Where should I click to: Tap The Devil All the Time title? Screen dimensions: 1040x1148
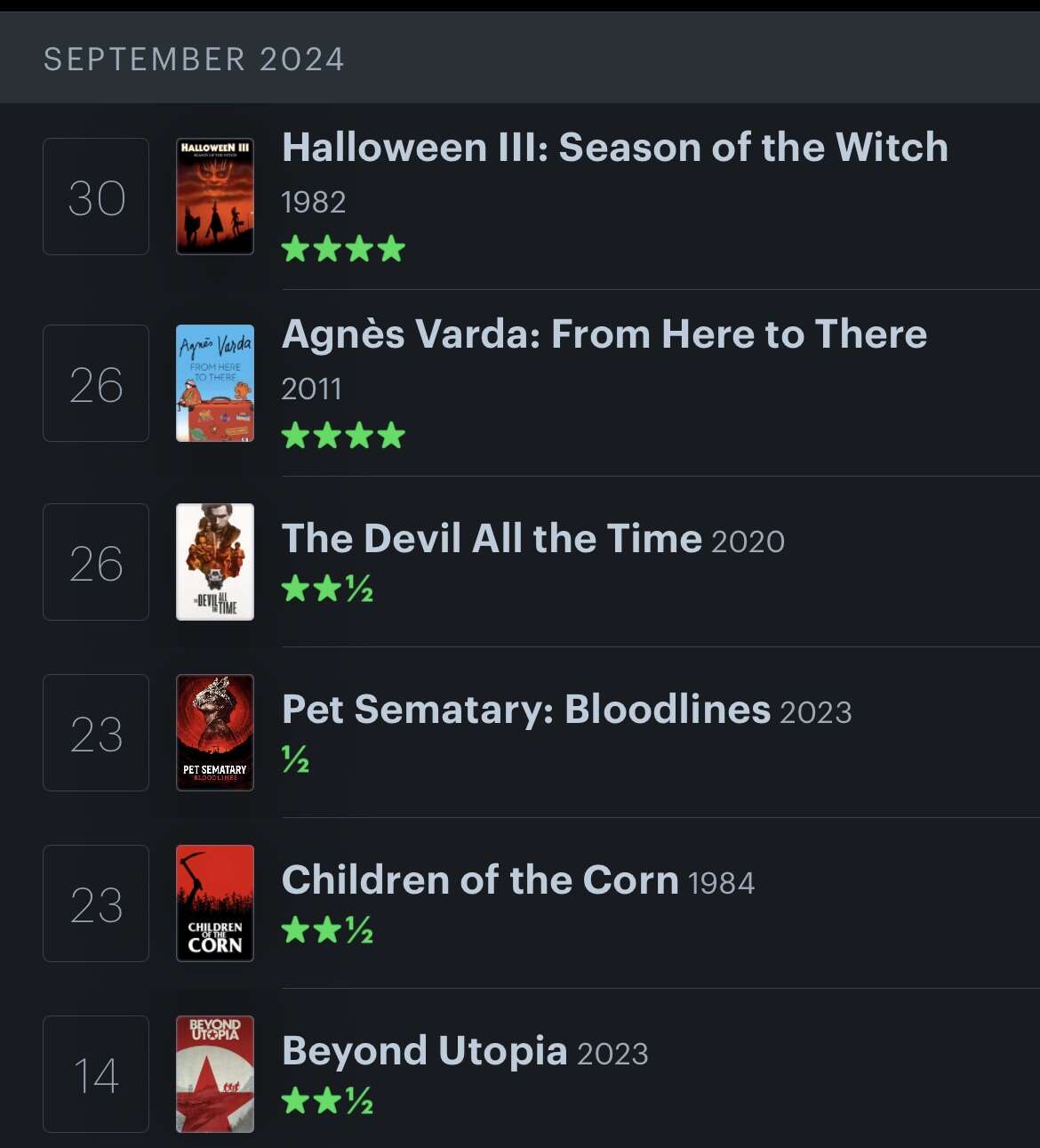click(x=492, y=539)
